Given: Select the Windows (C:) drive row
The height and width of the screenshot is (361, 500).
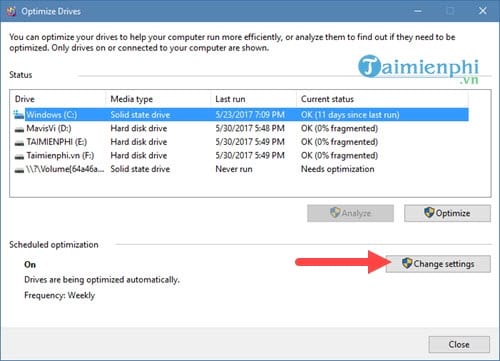Looking at the screenshot, I should pos(241,115).
